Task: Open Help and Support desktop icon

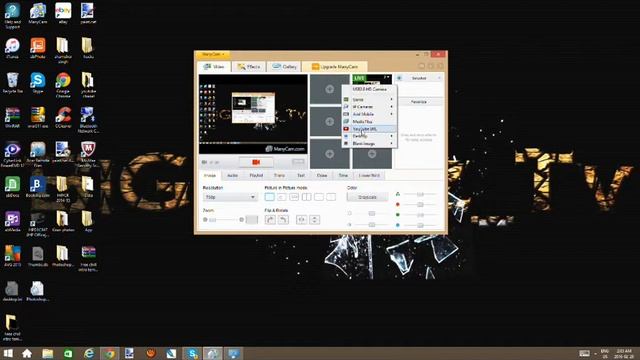Action: tap(12, 16)
